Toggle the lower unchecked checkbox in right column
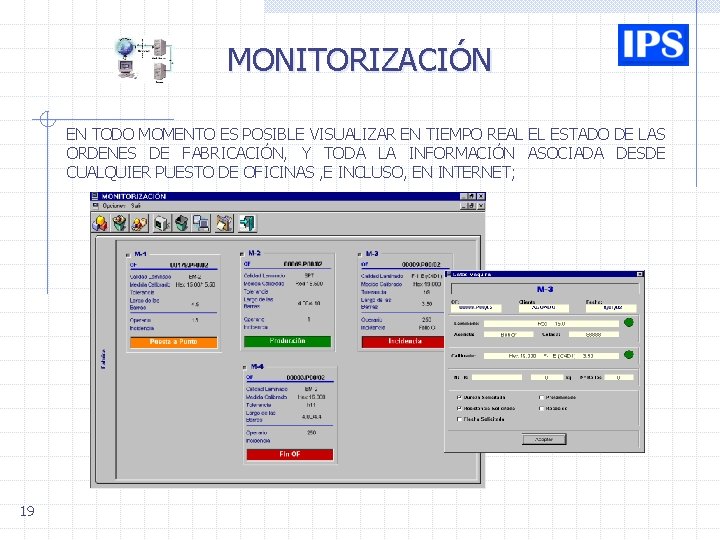The height and width of the screenshot is (540, 720). pyautogui.click(x=541, y=408)
